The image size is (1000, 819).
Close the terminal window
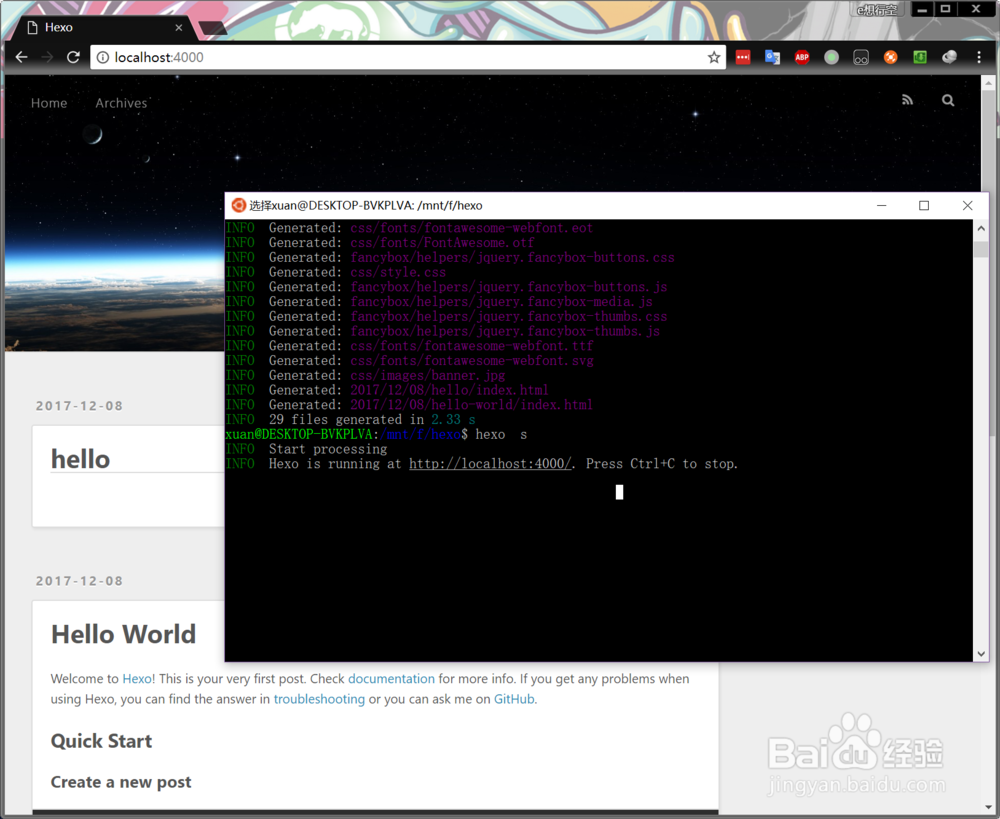pos(967,205)
